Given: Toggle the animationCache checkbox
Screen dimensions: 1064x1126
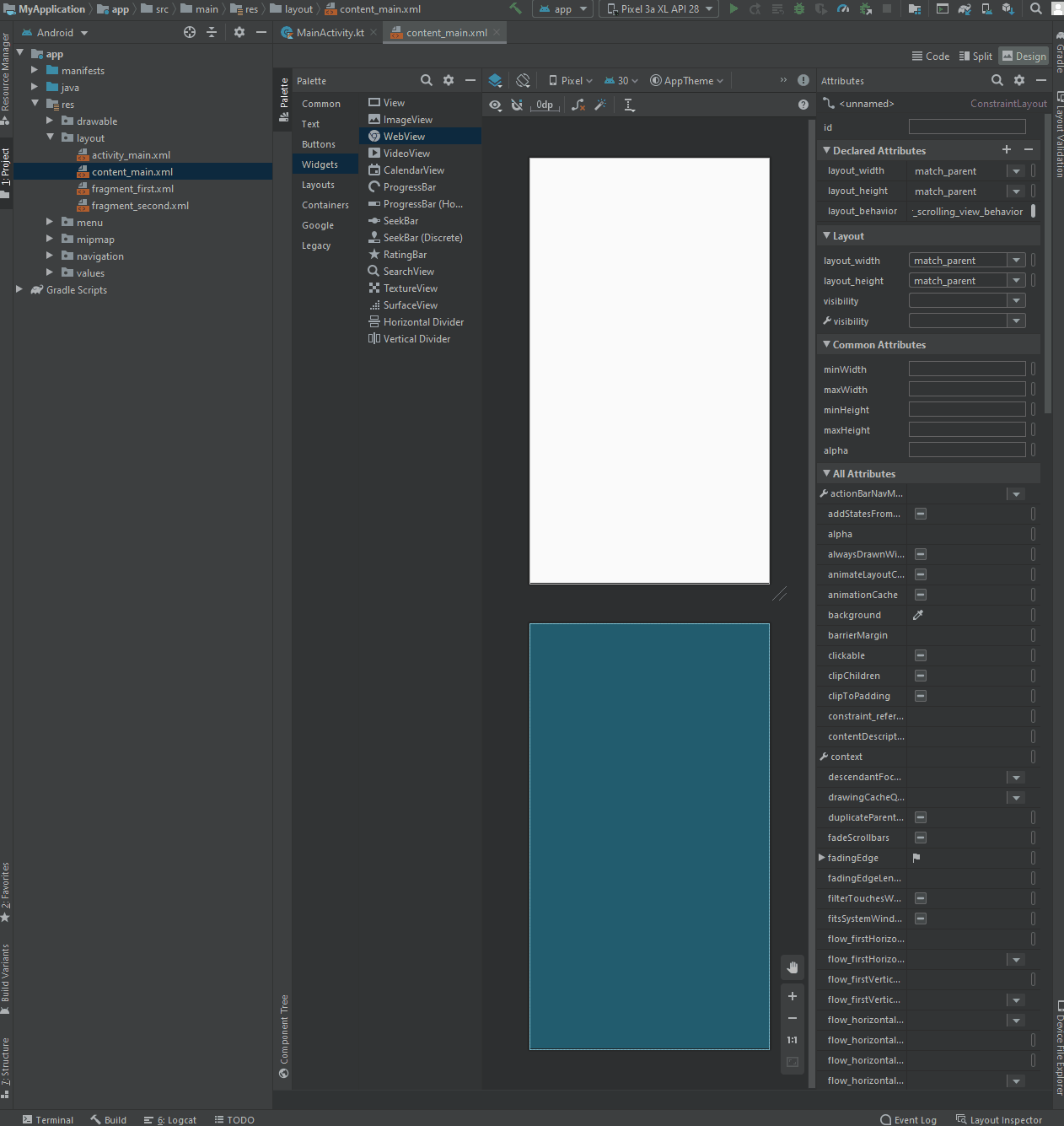Looking at the screenshot, I should pos(921,595).
